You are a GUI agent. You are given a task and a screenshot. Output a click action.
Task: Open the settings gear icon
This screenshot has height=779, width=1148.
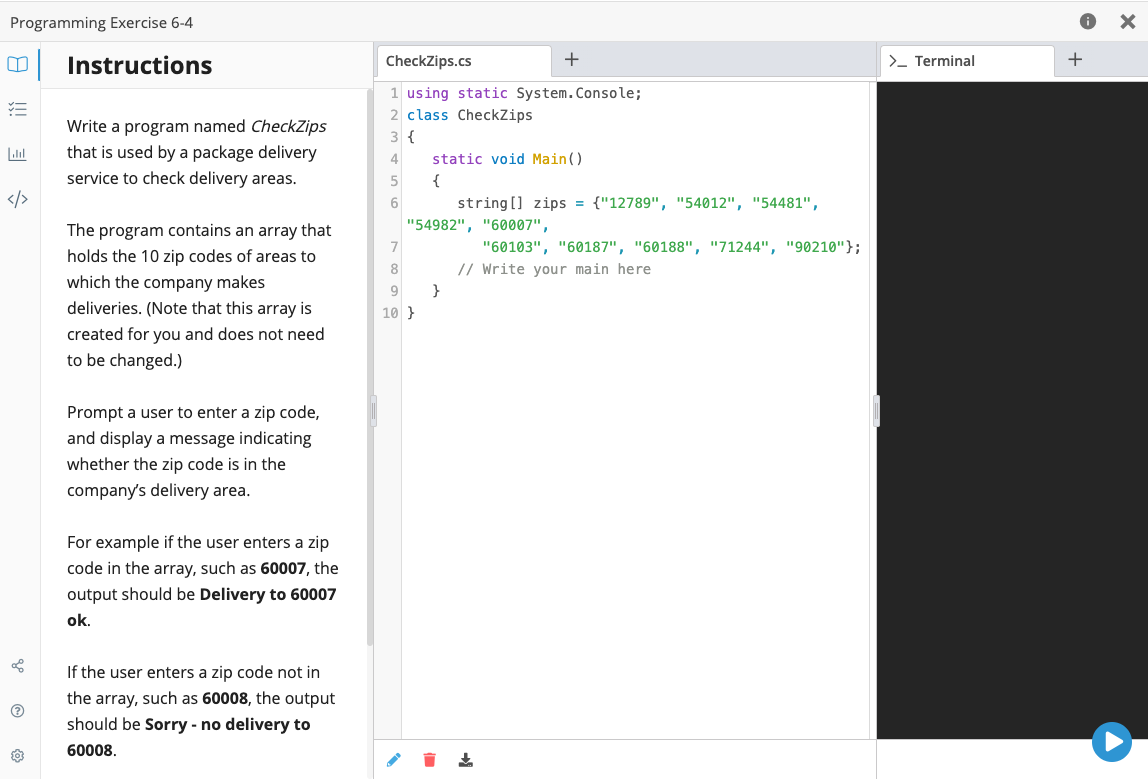18,756
